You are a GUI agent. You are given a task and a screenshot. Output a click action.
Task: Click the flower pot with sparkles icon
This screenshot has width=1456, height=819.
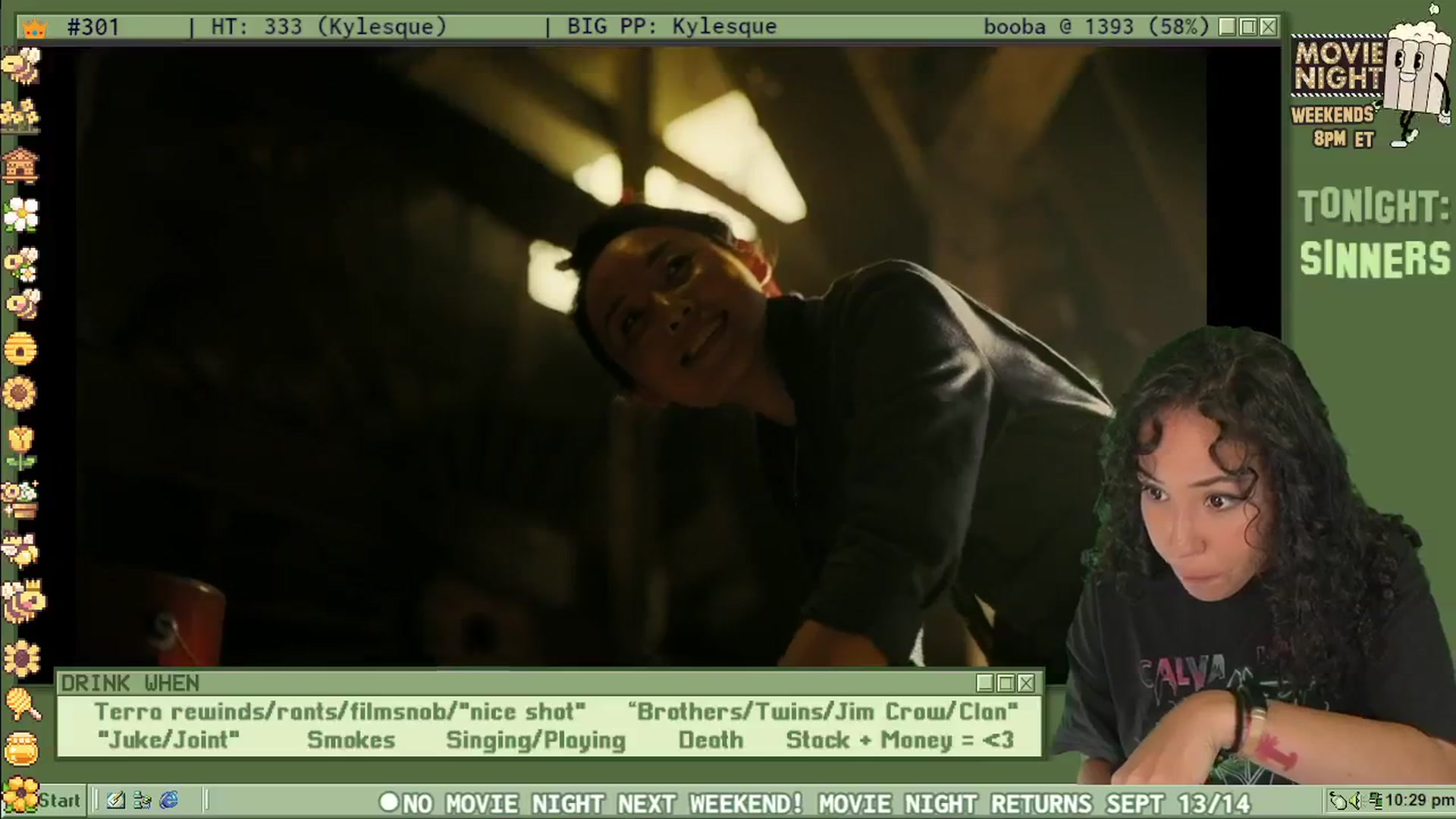(x=20, y=499)
